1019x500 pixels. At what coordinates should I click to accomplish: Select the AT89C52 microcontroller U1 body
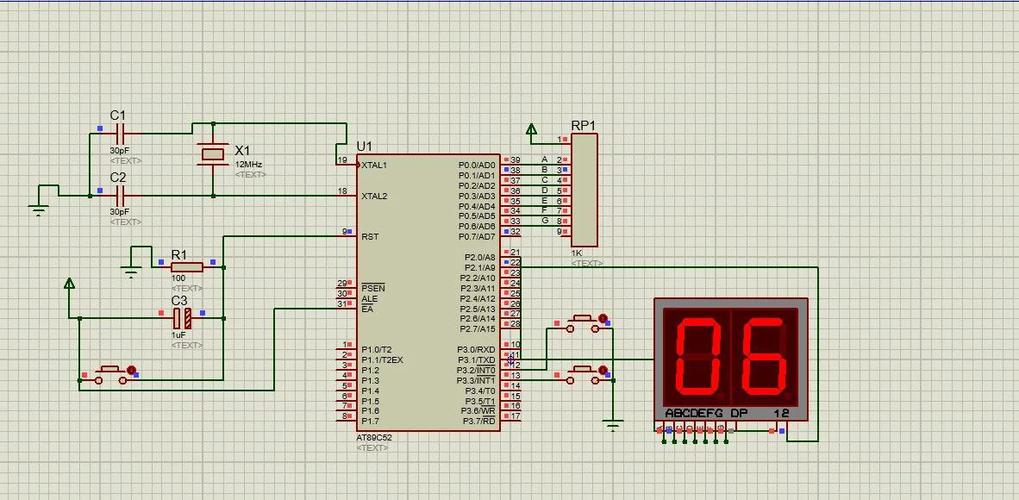pos(428,293)
